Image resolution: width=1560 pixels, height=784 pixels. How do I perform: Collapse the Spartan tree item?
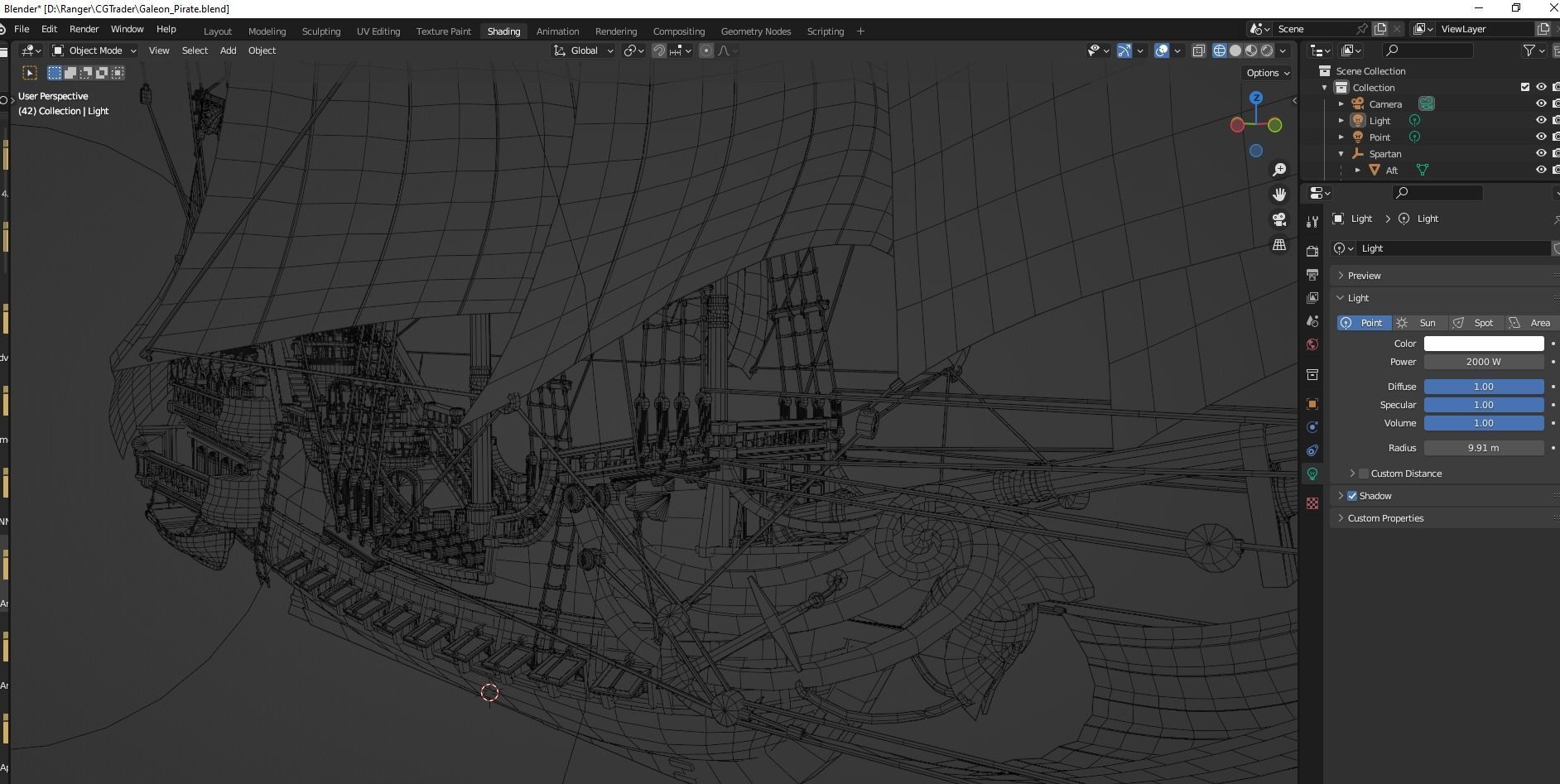[x=1341, y=153]
